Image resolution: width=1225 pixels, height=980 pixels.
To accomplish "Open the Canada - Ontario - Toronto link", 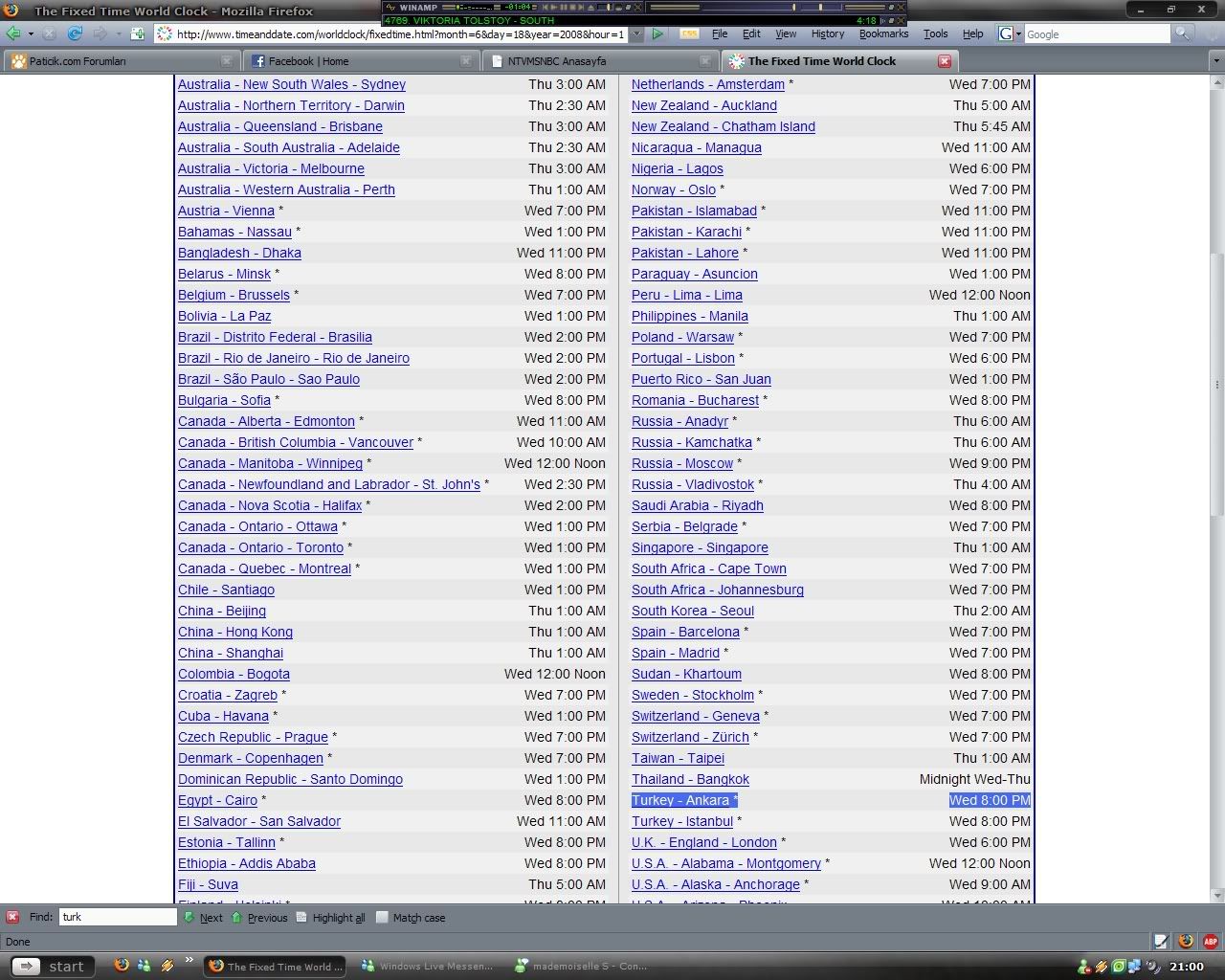I will (260, 547).
